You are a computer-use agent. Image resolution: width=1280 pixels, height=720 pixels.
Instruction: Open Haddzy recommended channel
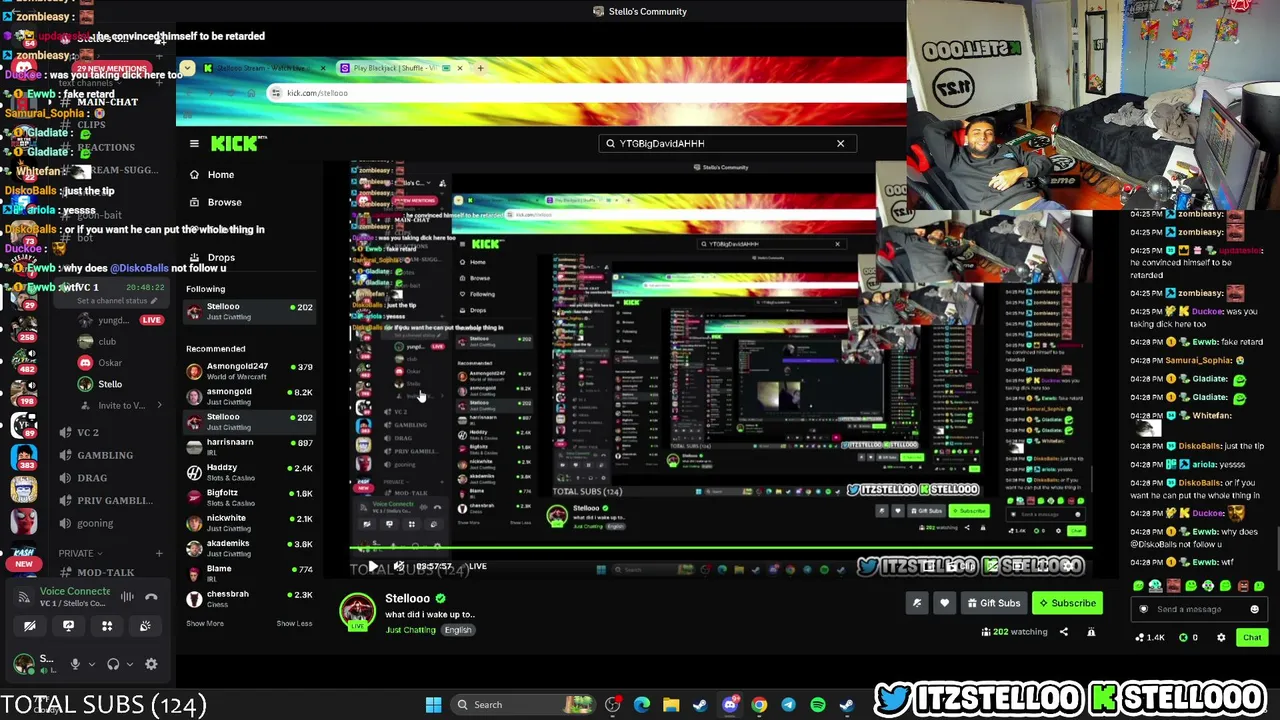click(249, 472)
